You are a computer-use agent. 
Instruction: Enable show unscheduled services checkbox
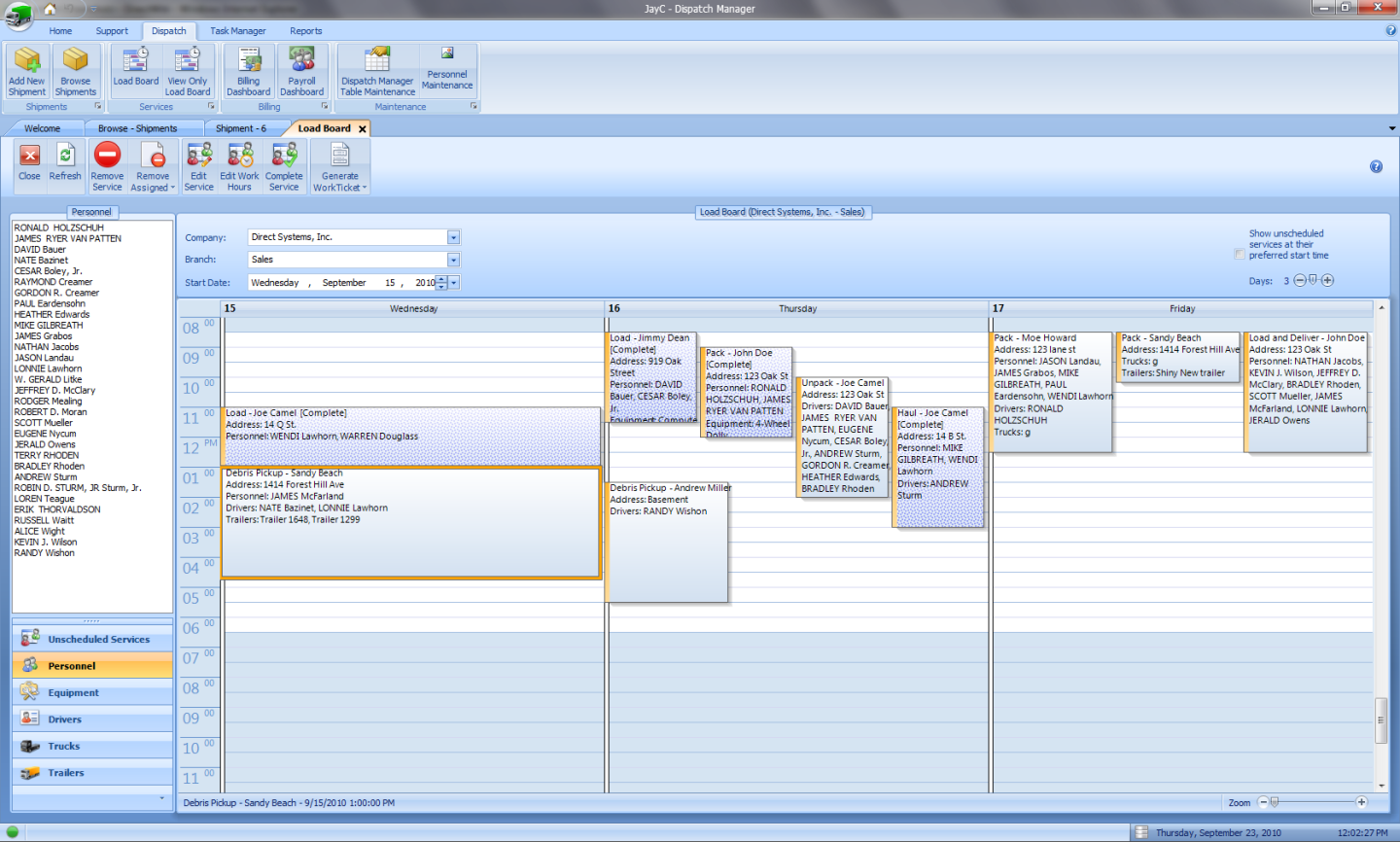[1240, 255]
